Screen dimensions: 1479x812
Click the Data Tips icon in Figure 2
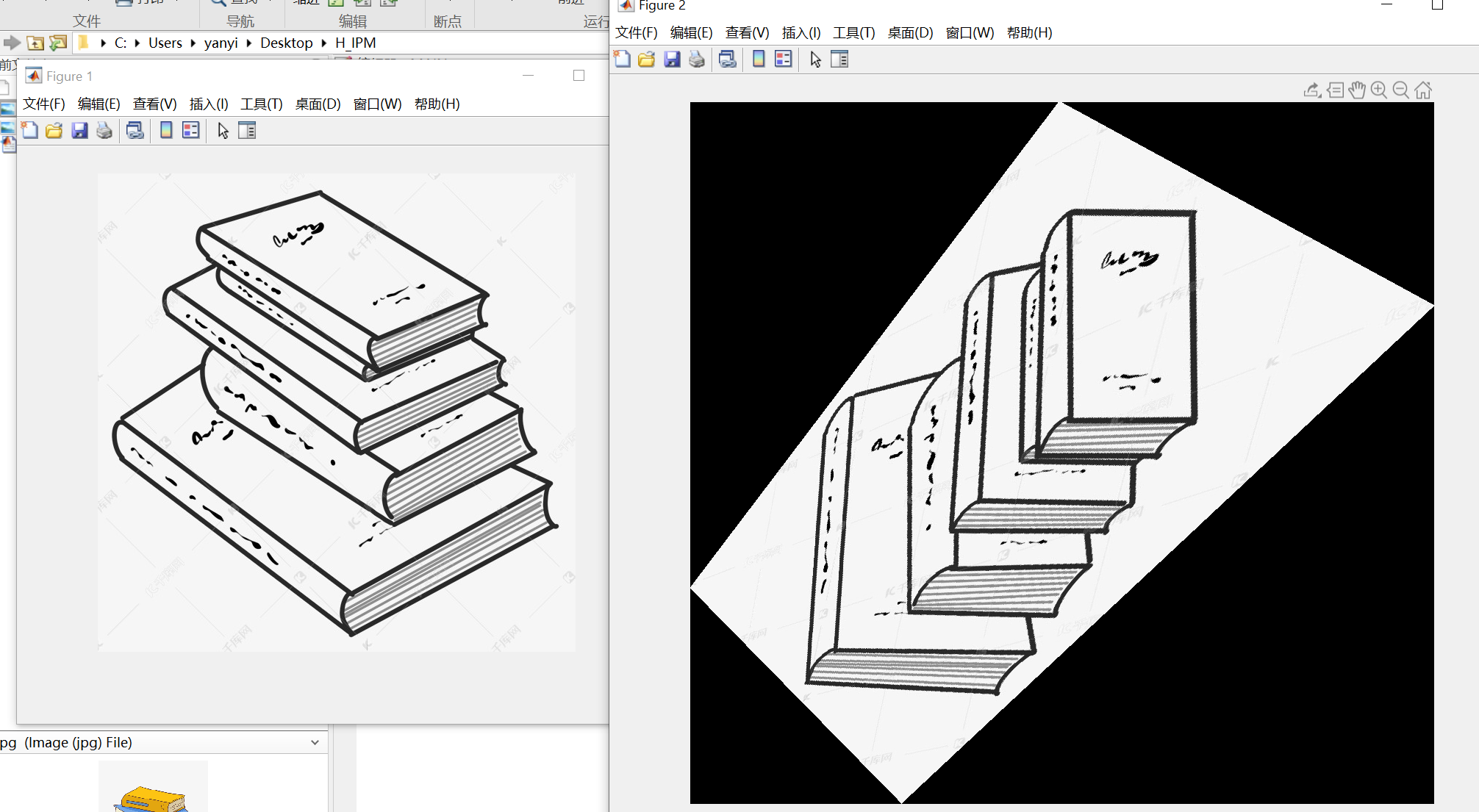pos(1335,90)
